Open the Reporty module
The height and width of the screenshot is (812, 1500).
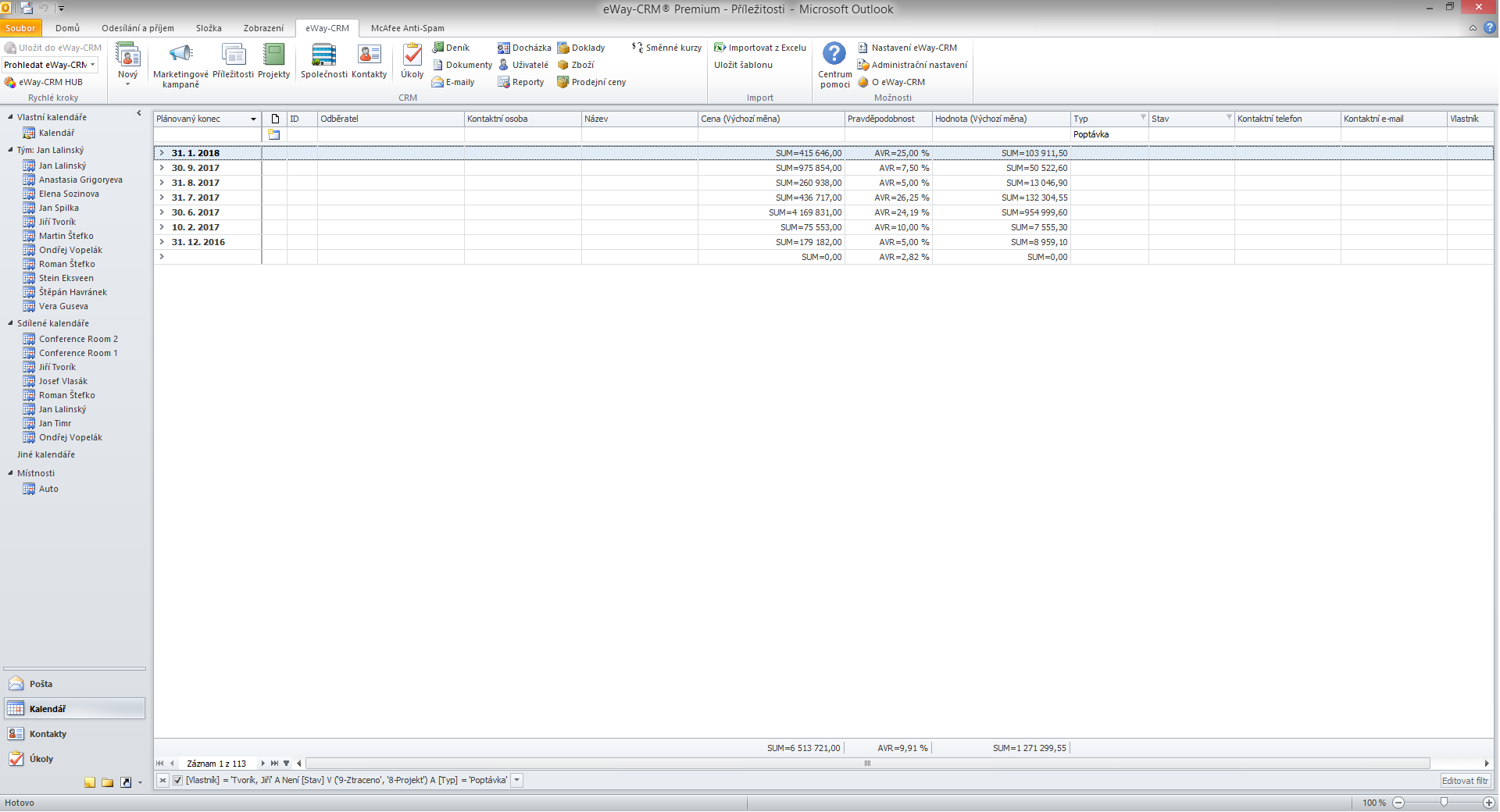point(521,82)
